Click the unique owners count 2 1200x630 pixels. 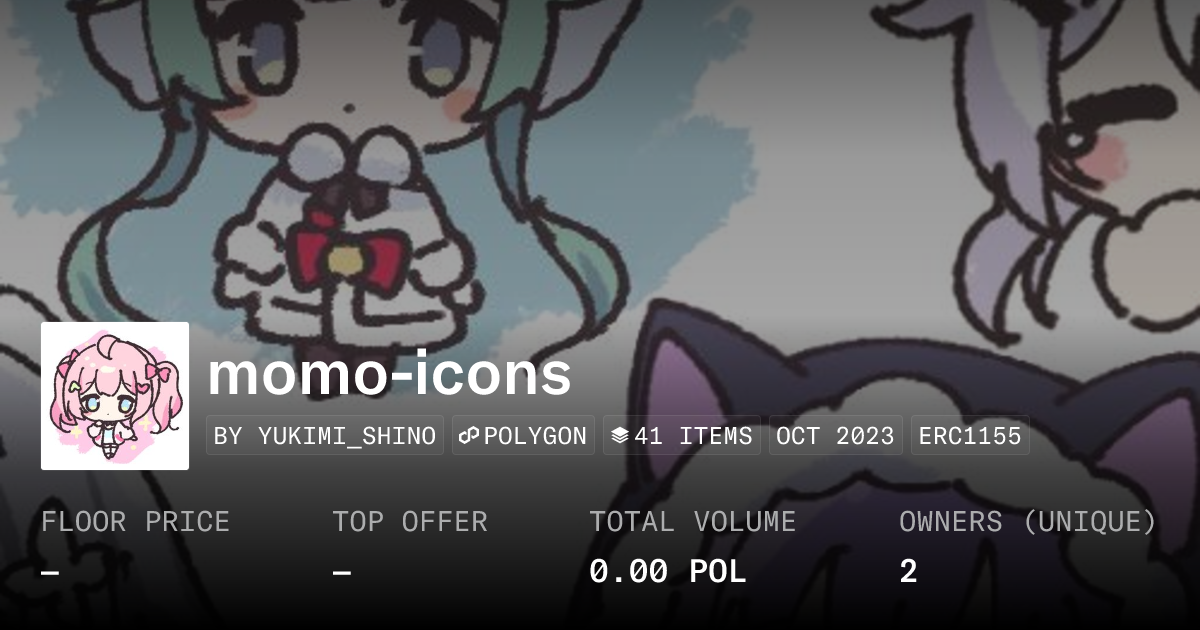point(908,572)
